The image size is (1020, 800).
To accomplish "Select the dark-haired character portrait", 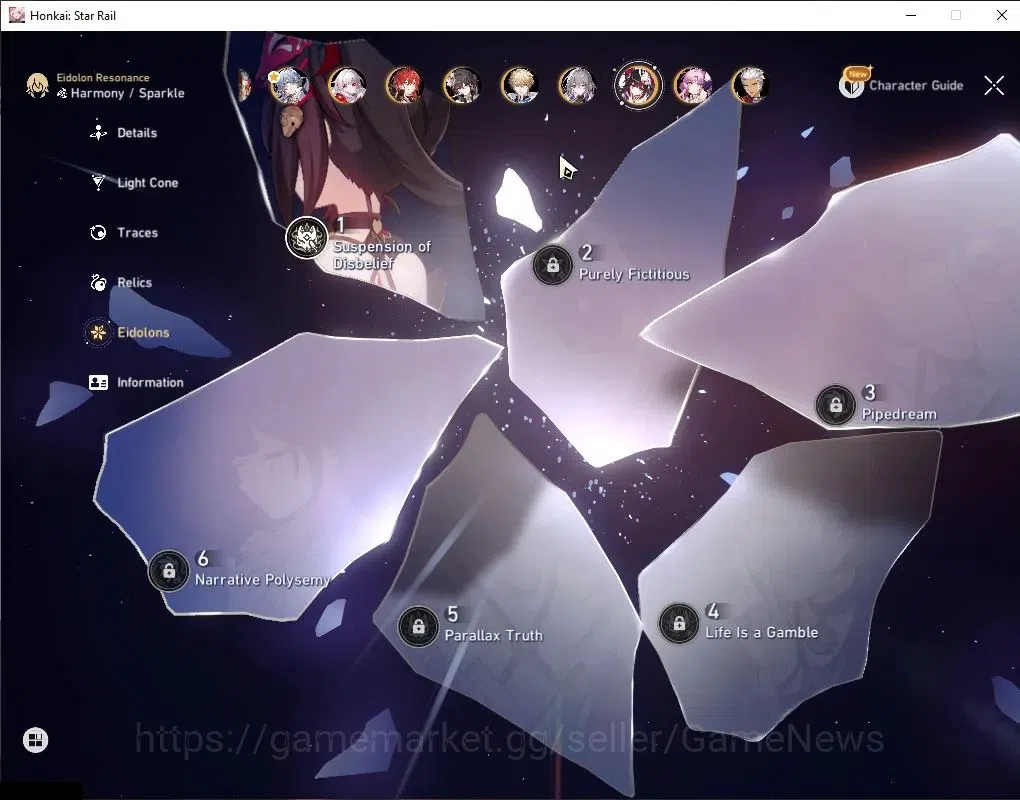I will point(462,86).
